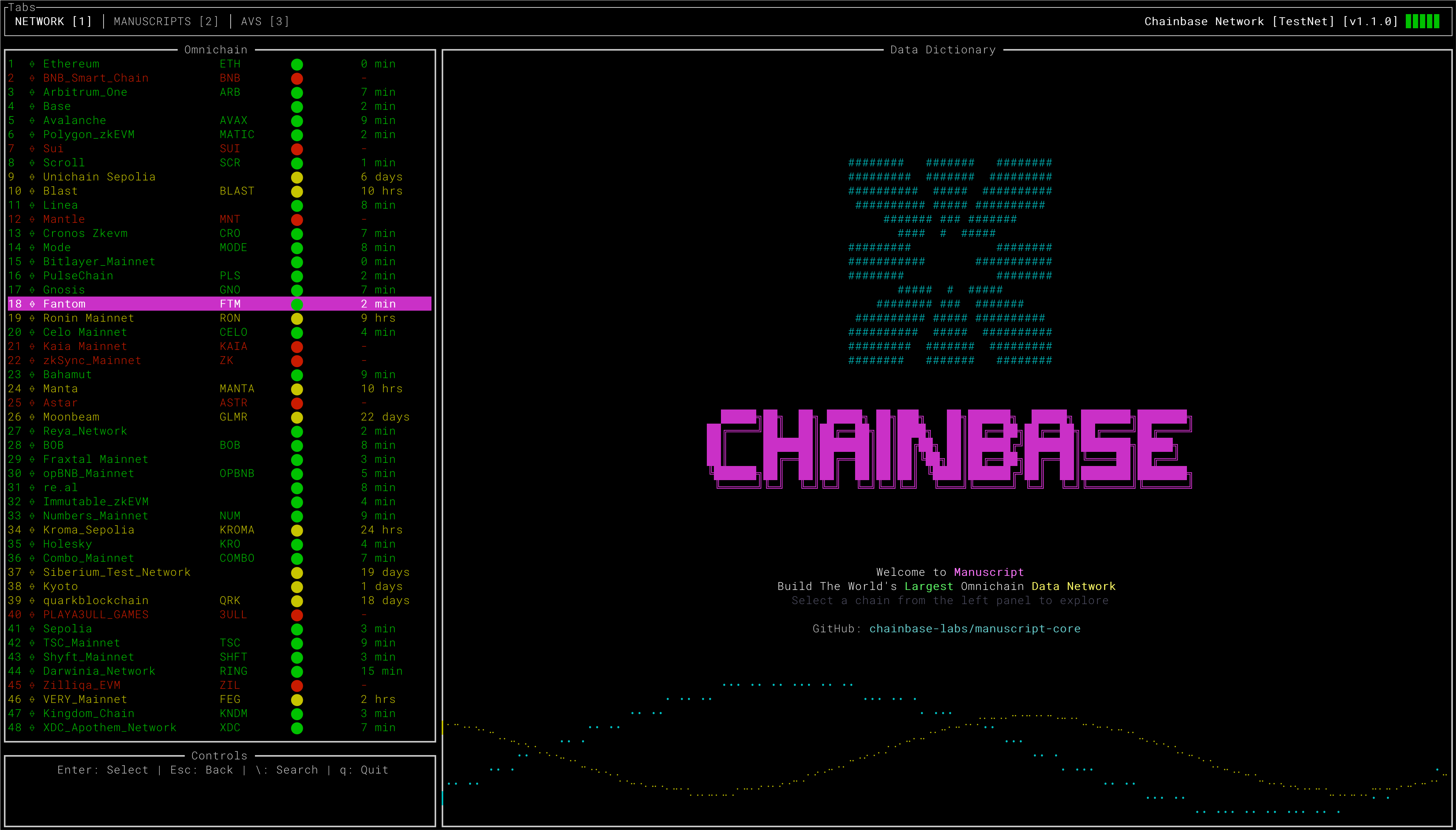
Task: Select the re.al chain row
Action: point(219,488)
